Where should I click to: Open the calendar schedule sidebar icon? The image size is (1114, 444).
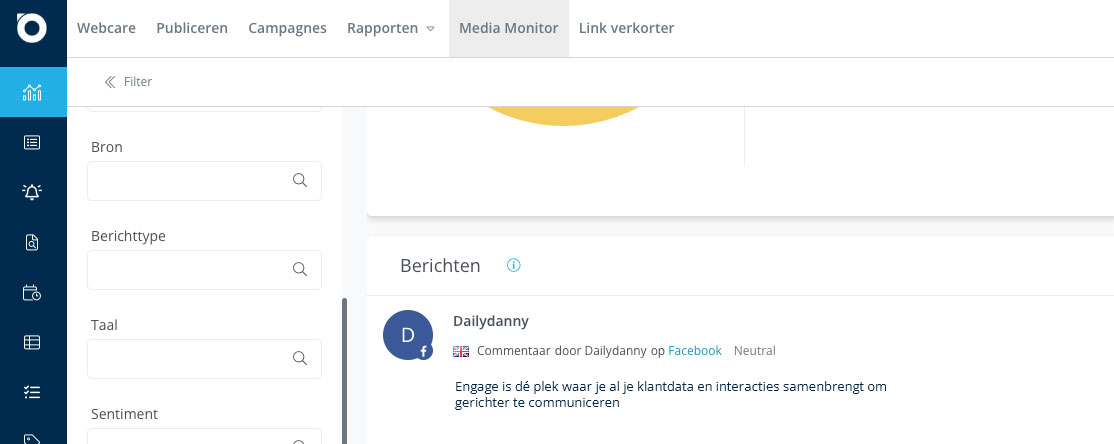(32, 293)
